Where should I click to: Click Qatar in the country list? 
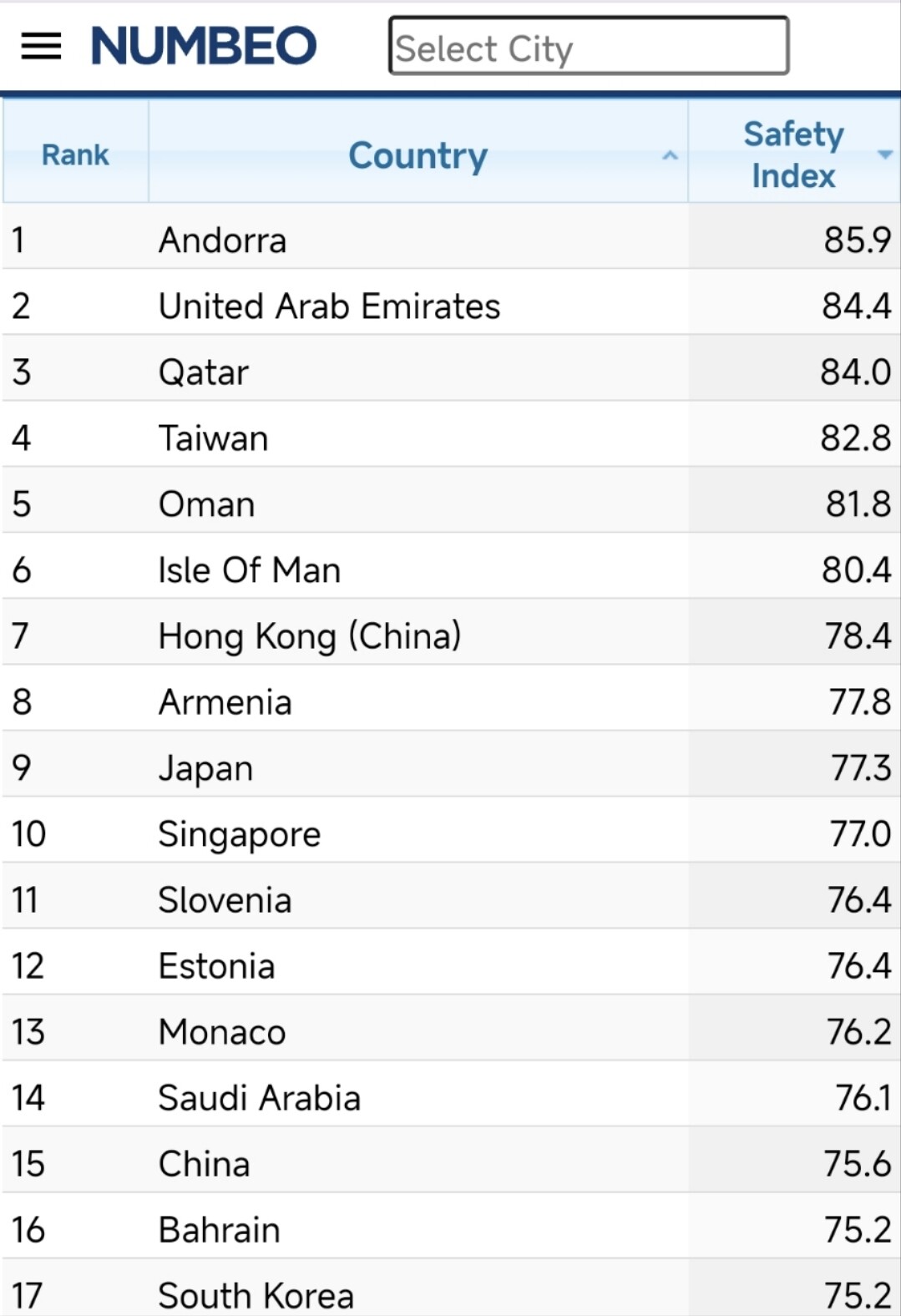pyautogui.click(x=204, y=372)
